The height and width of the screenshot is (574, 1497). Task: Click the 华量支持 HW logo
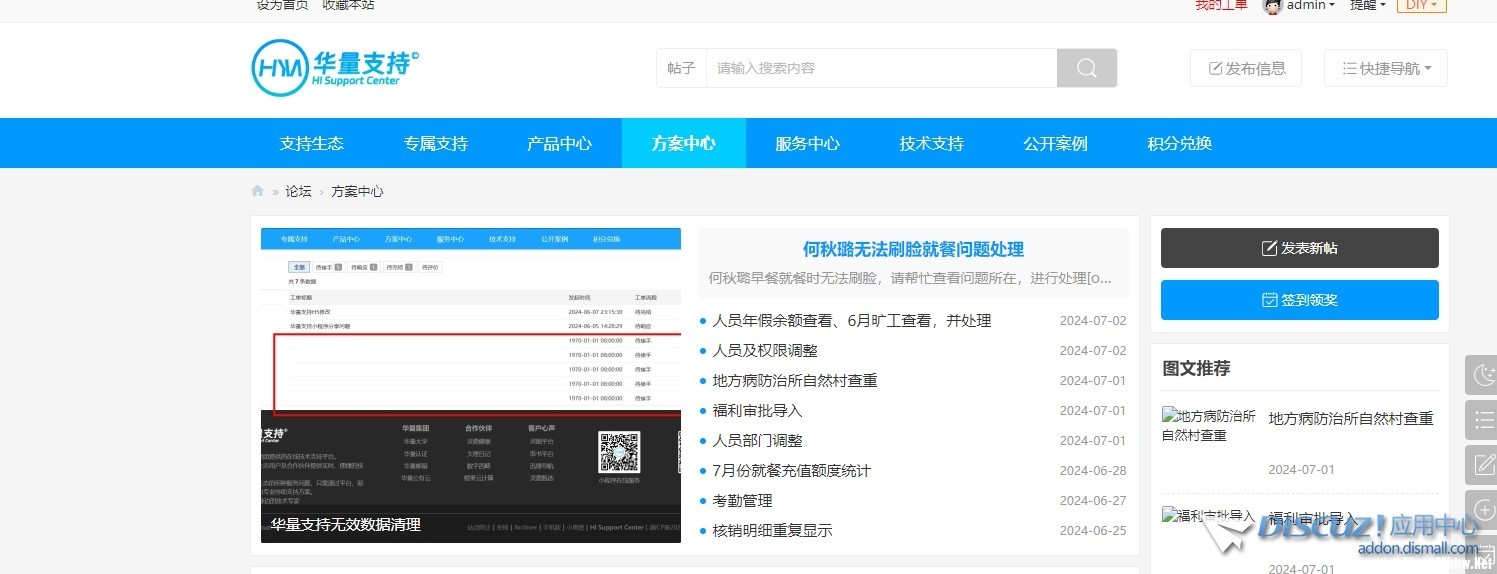coord(335,68)
